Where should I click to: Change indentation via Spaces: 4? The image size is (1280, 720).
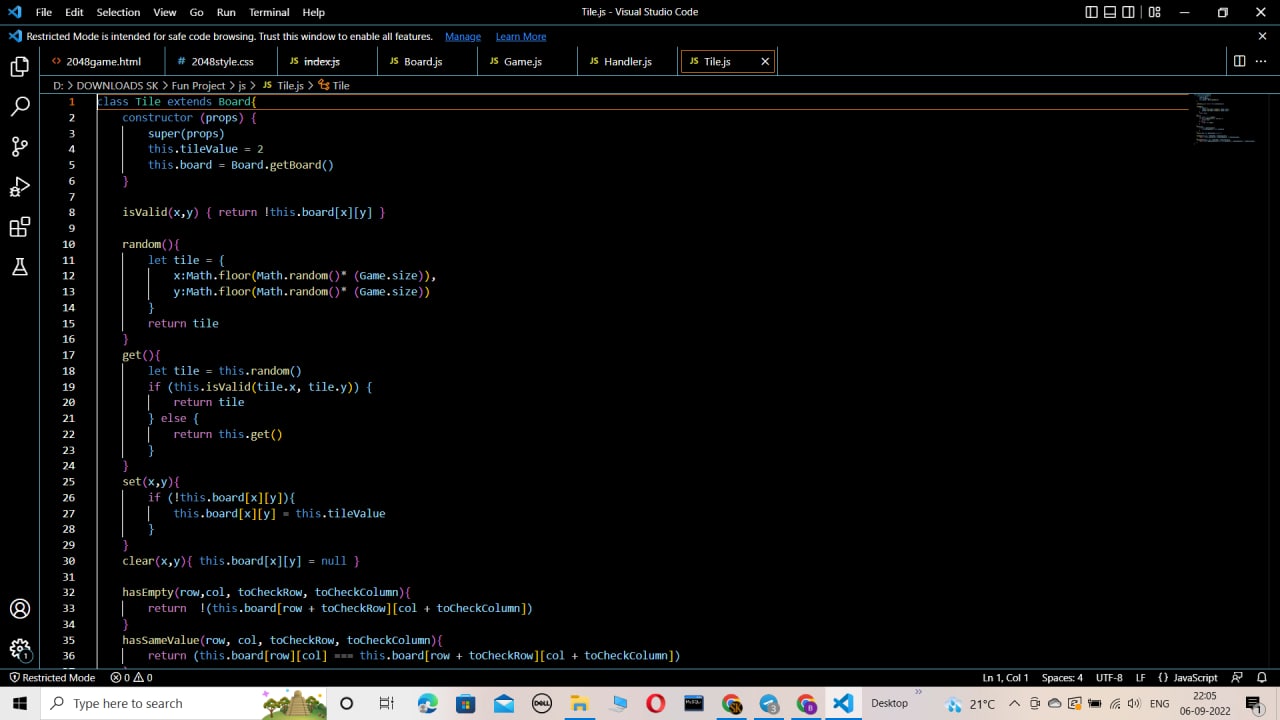(1062, 677)
